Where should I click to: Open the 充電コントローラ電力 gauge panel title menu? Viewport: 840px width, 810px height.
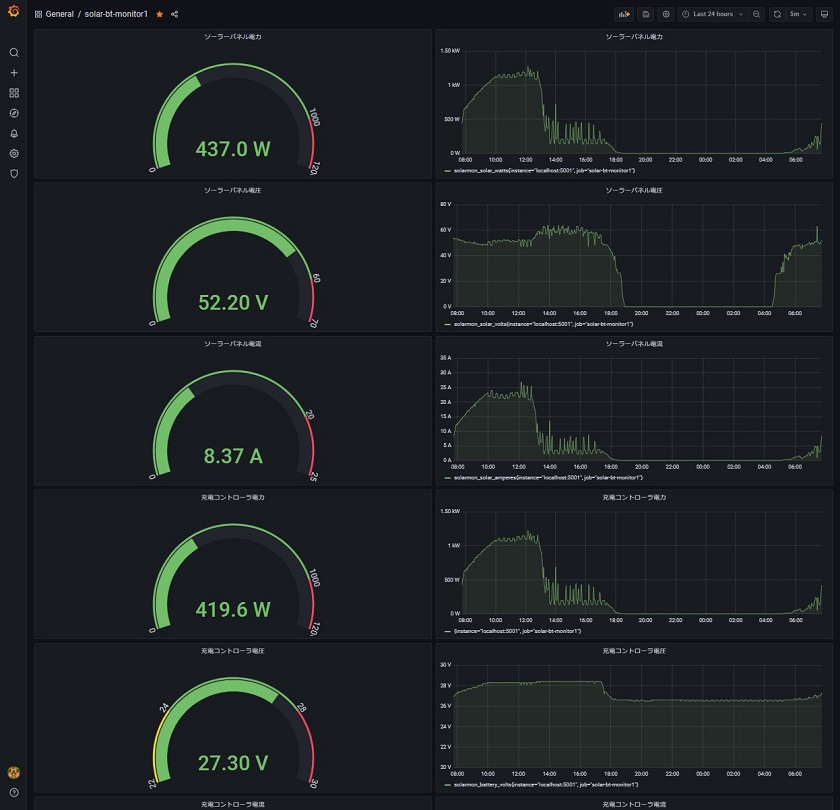point(232,497)
